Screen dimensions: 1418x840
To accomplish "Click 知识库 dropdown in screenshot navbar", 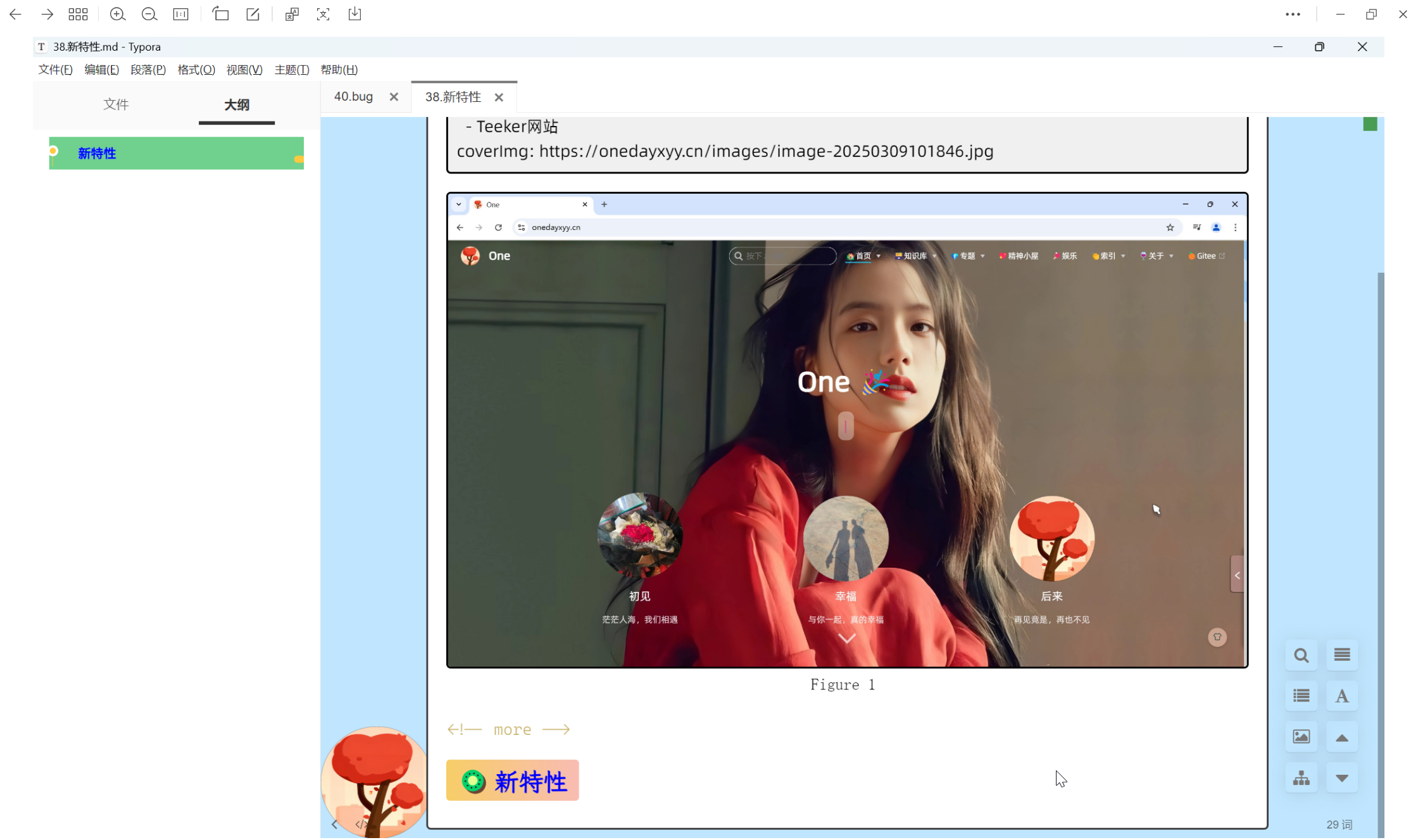I will point(915,256).
